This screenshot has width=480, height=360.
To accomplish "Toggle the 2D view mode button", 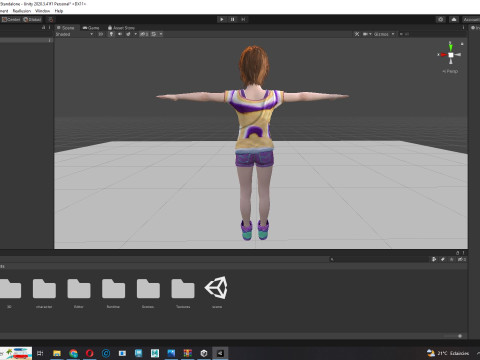I will tap(100, 34).
